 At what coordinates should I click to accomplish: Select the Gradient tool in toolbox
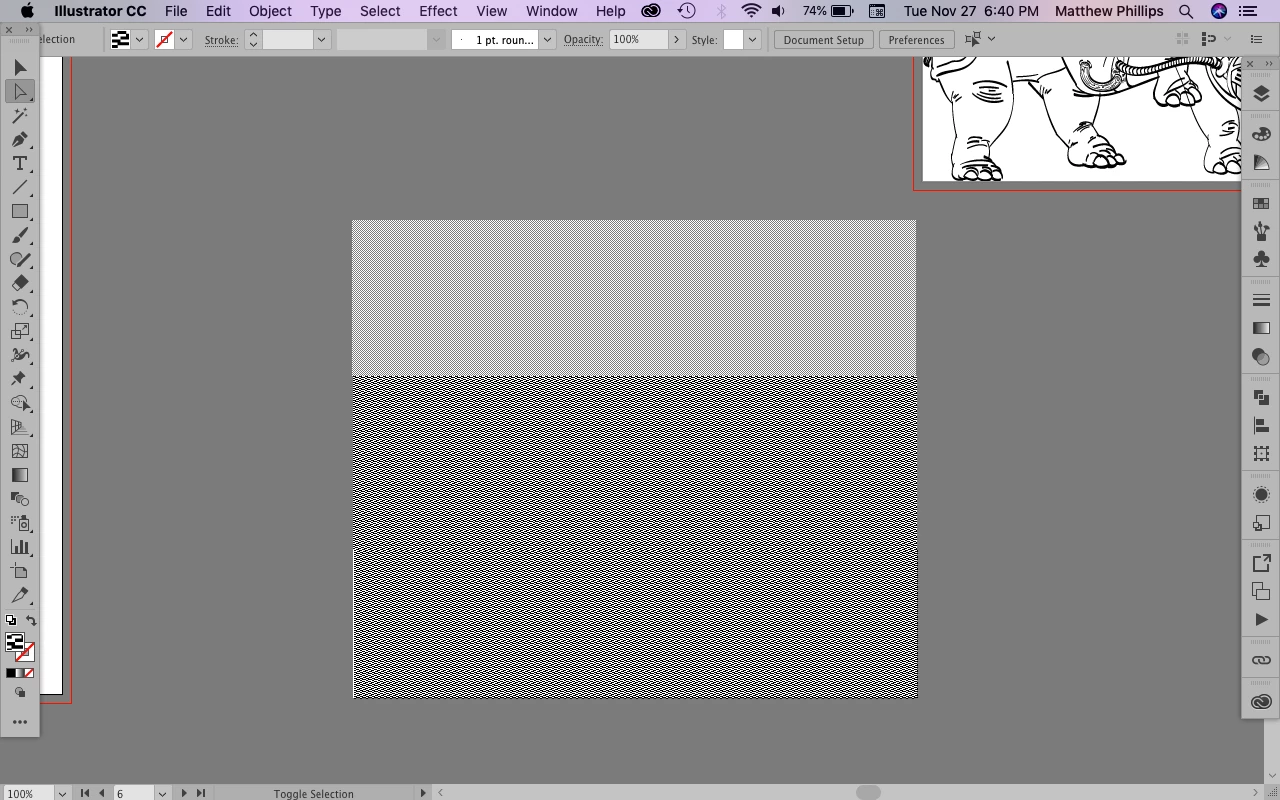click(x=19, y=475)
